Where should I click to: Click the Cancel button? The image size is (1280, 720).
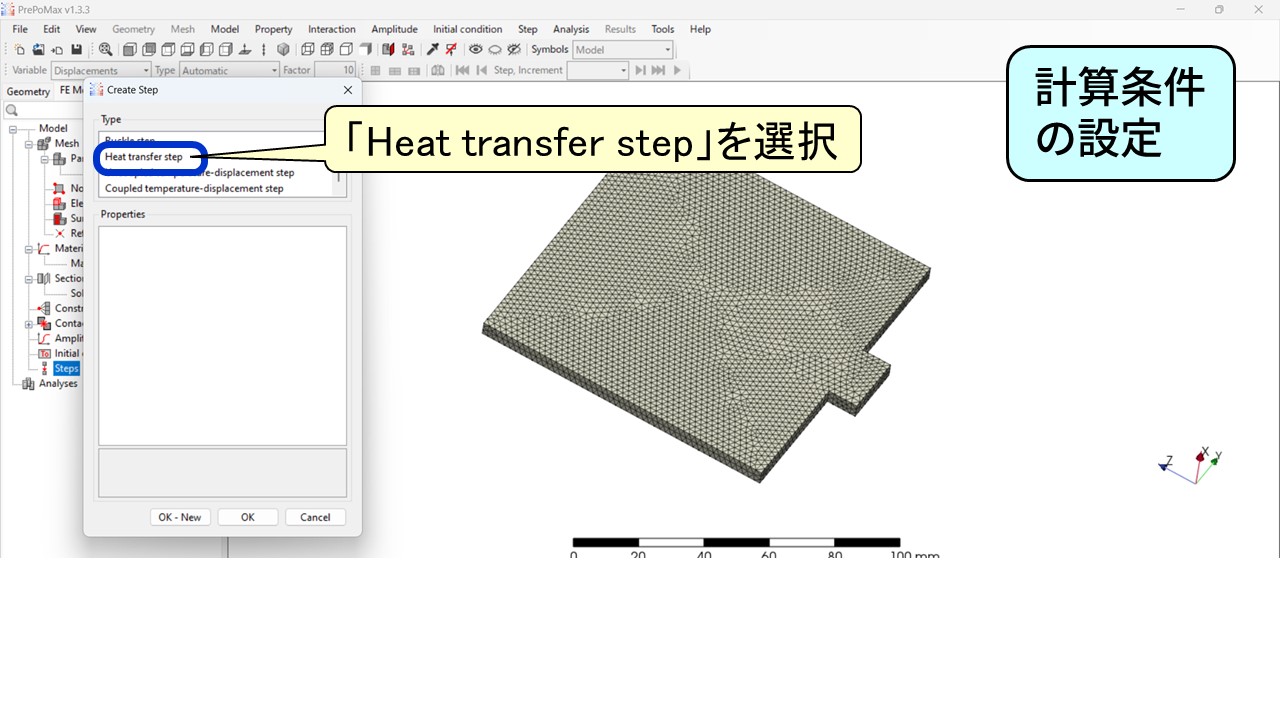click(x=315, y=517)
